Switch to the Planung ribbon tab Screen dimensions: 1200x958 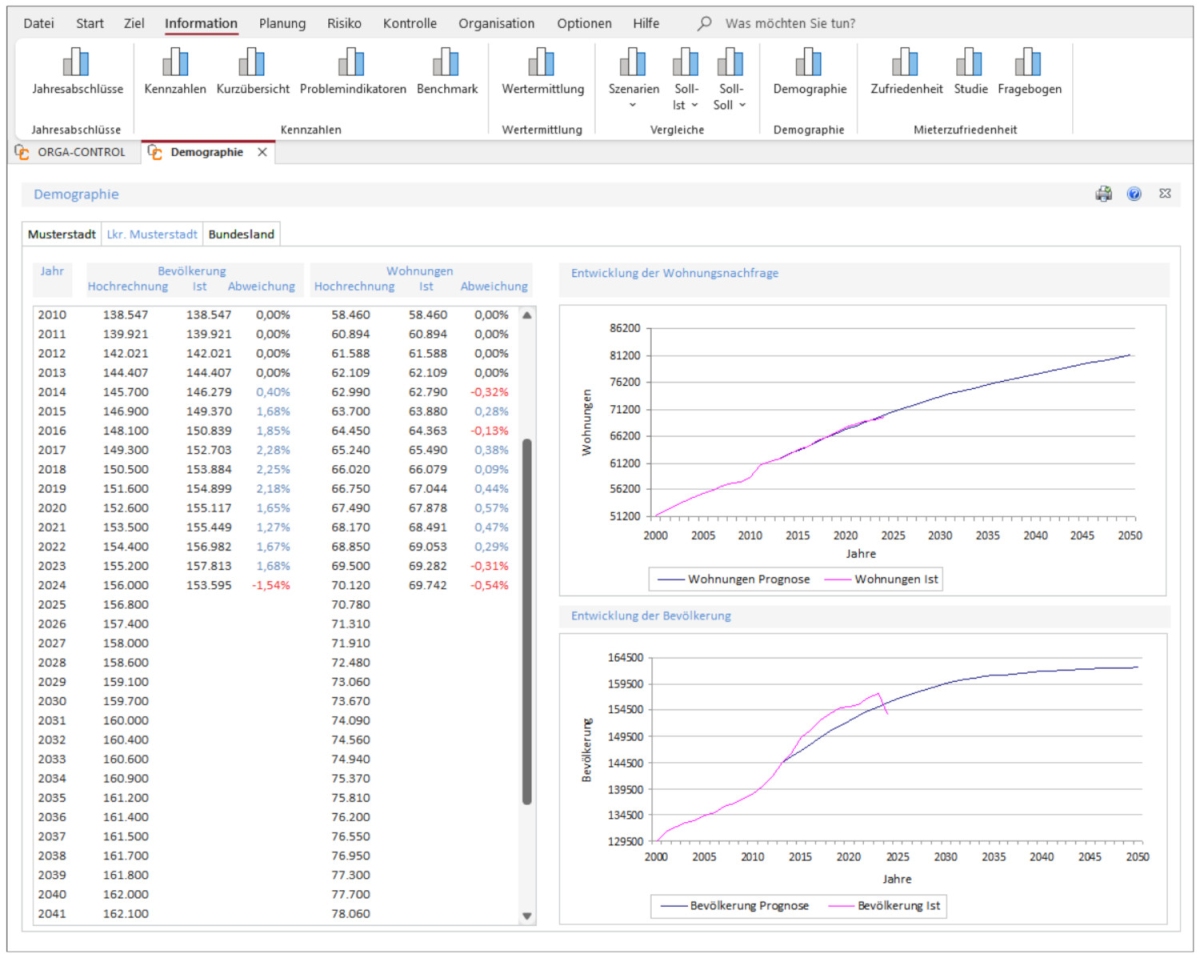coord(282,23)
